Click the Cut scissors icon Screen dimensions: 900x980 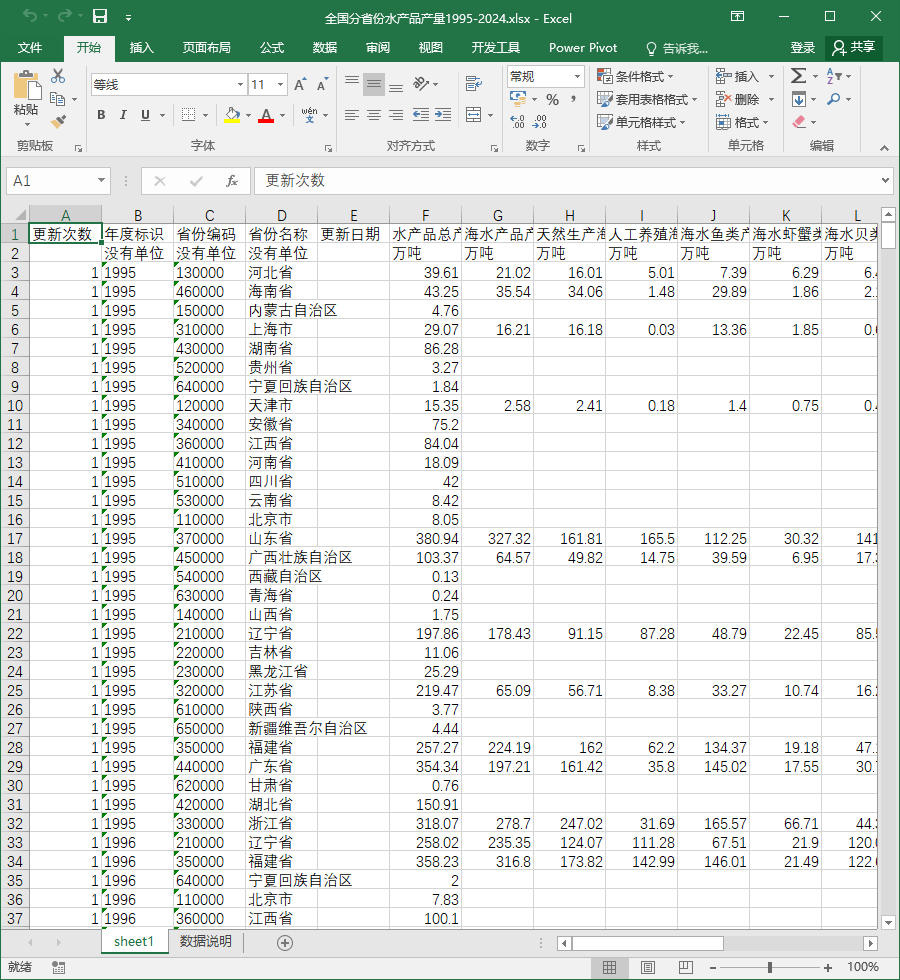[58, 76]
